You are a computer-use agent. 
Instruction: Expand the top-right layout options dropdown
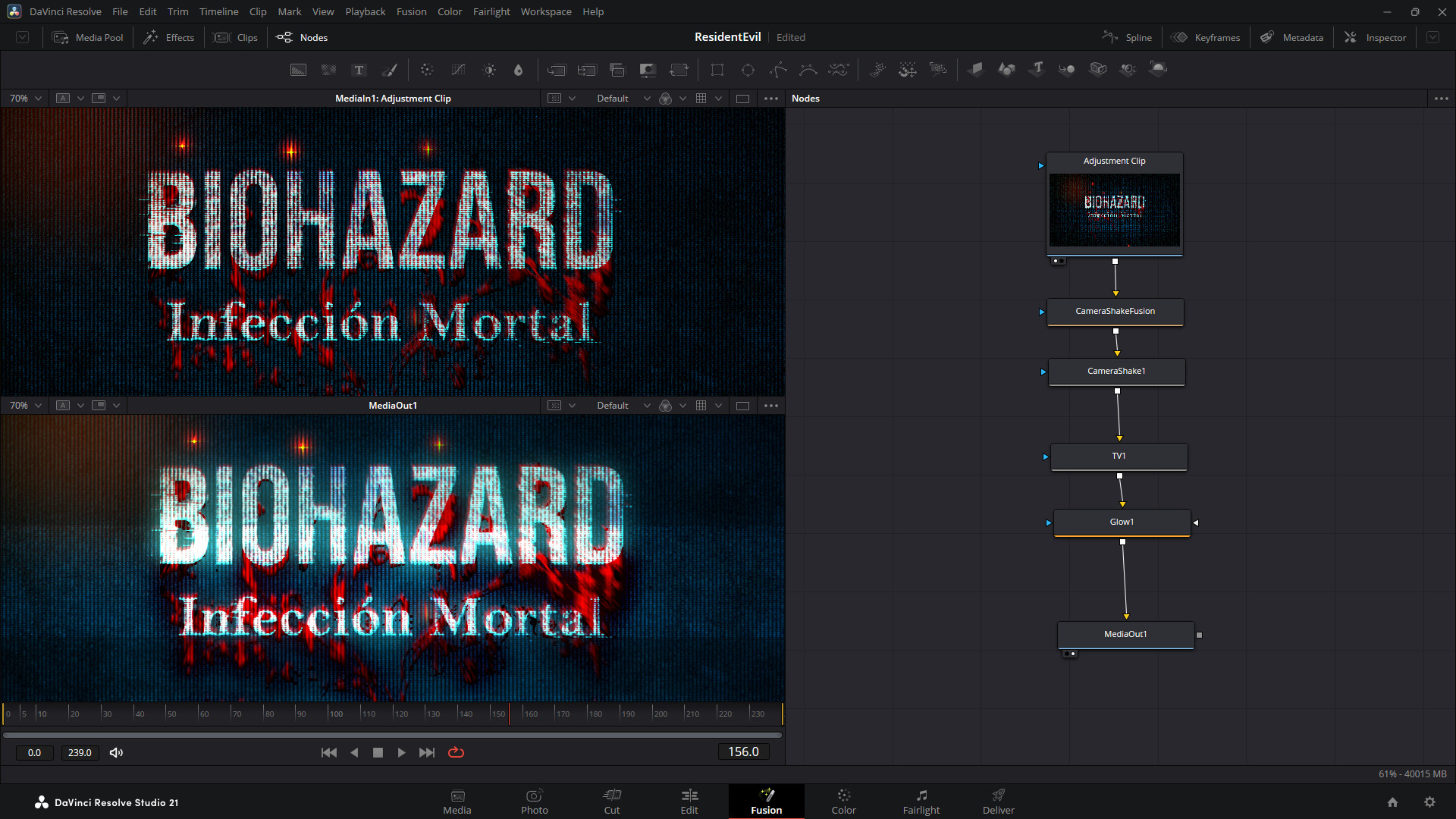point(1432,37)
